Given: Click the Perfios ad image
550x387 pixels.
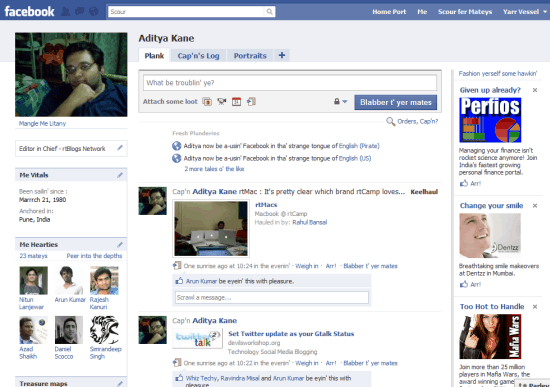Looking at the screenshot, I should coord(490,120).
